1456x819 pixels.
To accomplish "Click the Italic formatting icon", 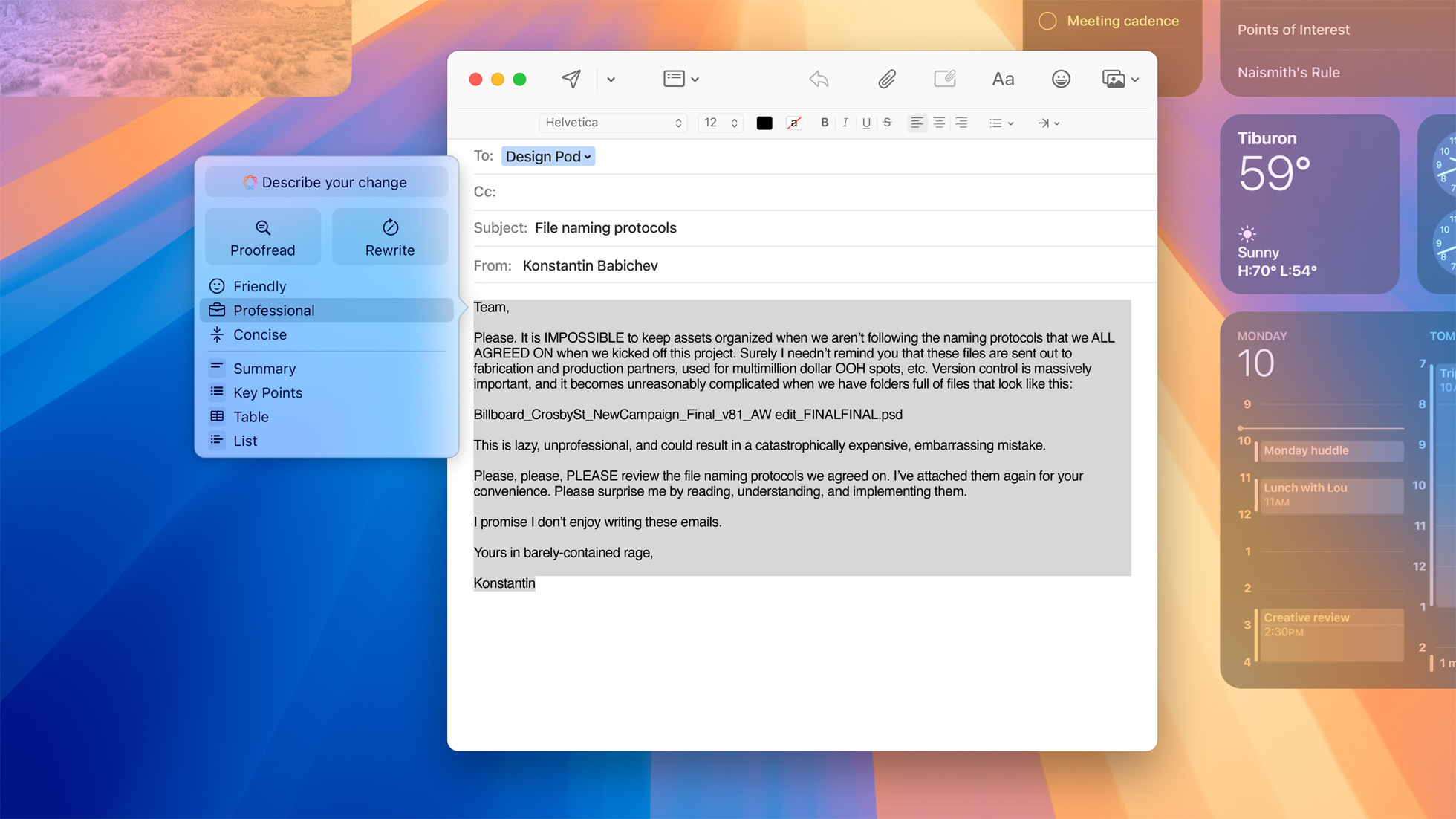I will point(844,122).
